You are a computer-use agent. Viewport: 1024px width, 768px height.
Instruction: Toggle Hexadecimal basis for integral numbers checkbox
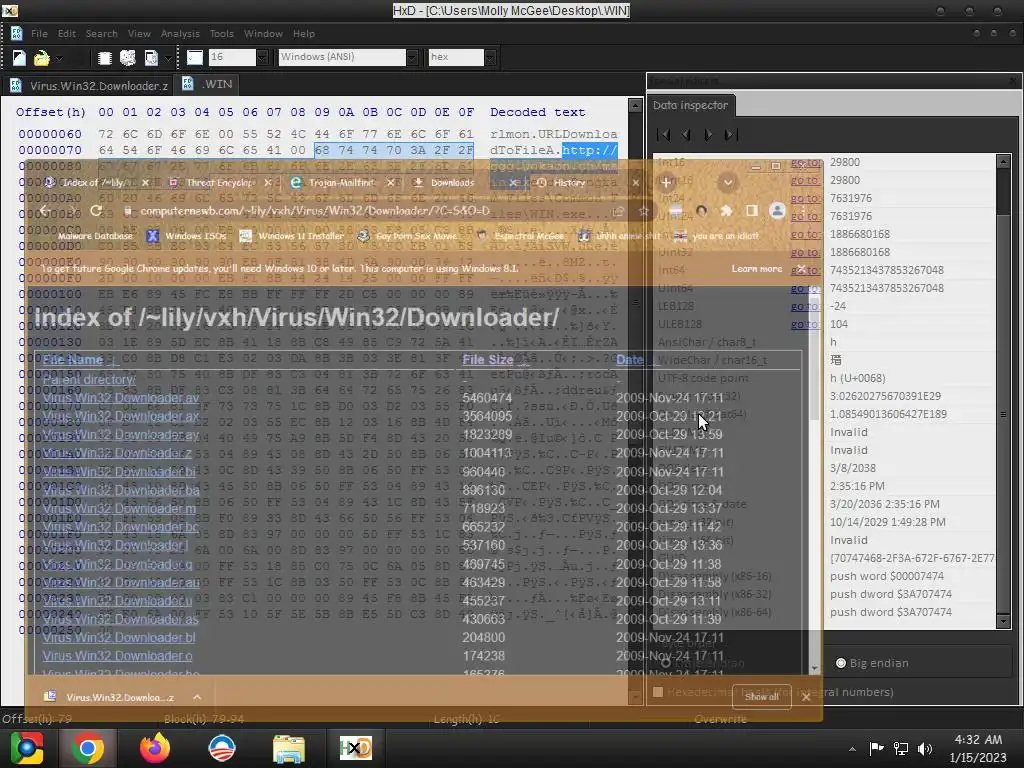(x=658, y=692)
